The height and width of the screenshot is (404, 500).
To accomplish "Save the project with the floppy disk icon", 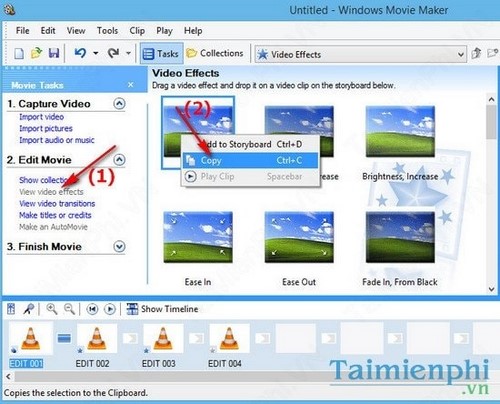I will [54, 53].
